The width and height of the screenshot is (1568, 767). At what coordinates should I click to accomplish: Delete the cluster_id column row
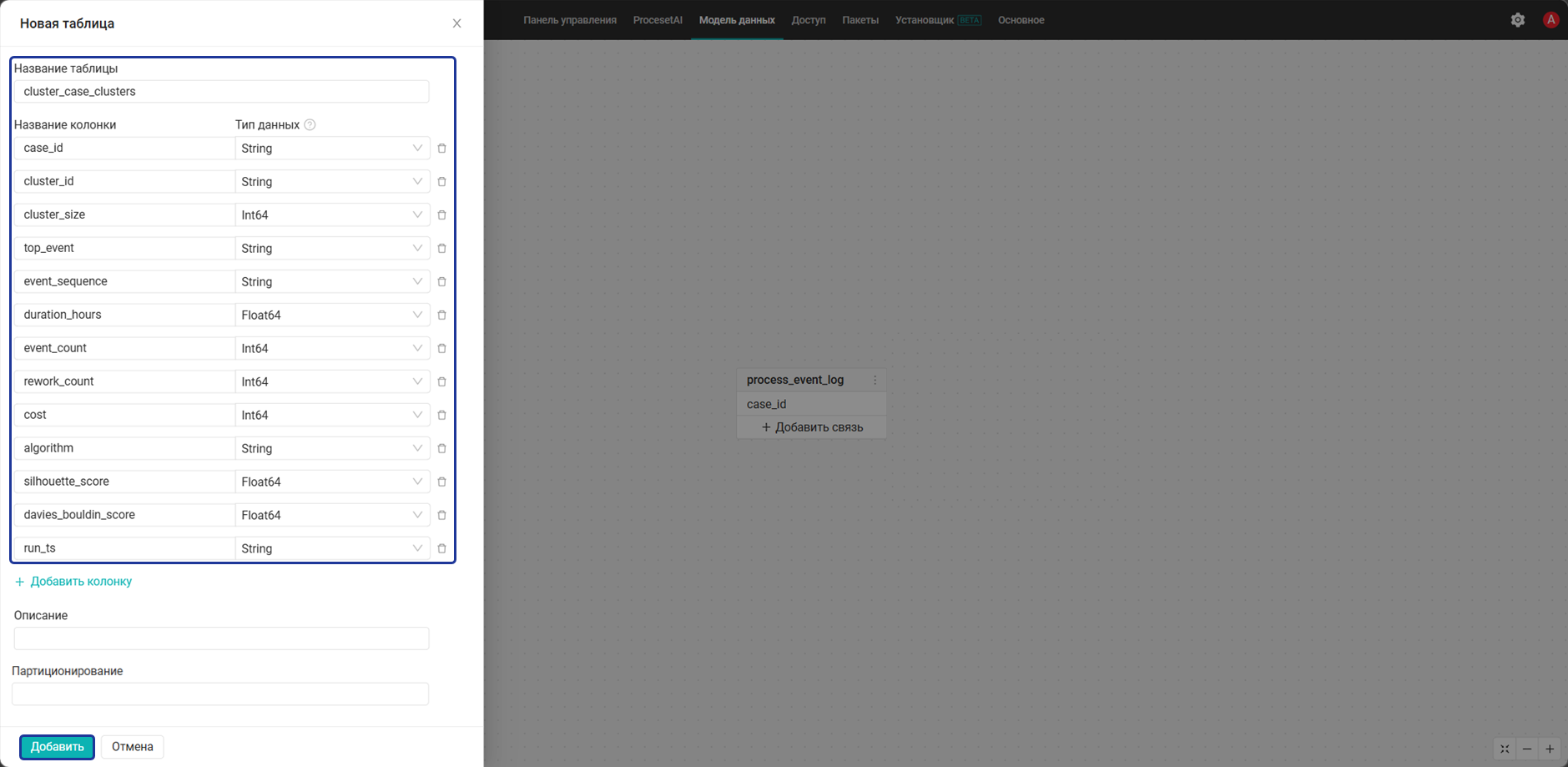(441, 182)
